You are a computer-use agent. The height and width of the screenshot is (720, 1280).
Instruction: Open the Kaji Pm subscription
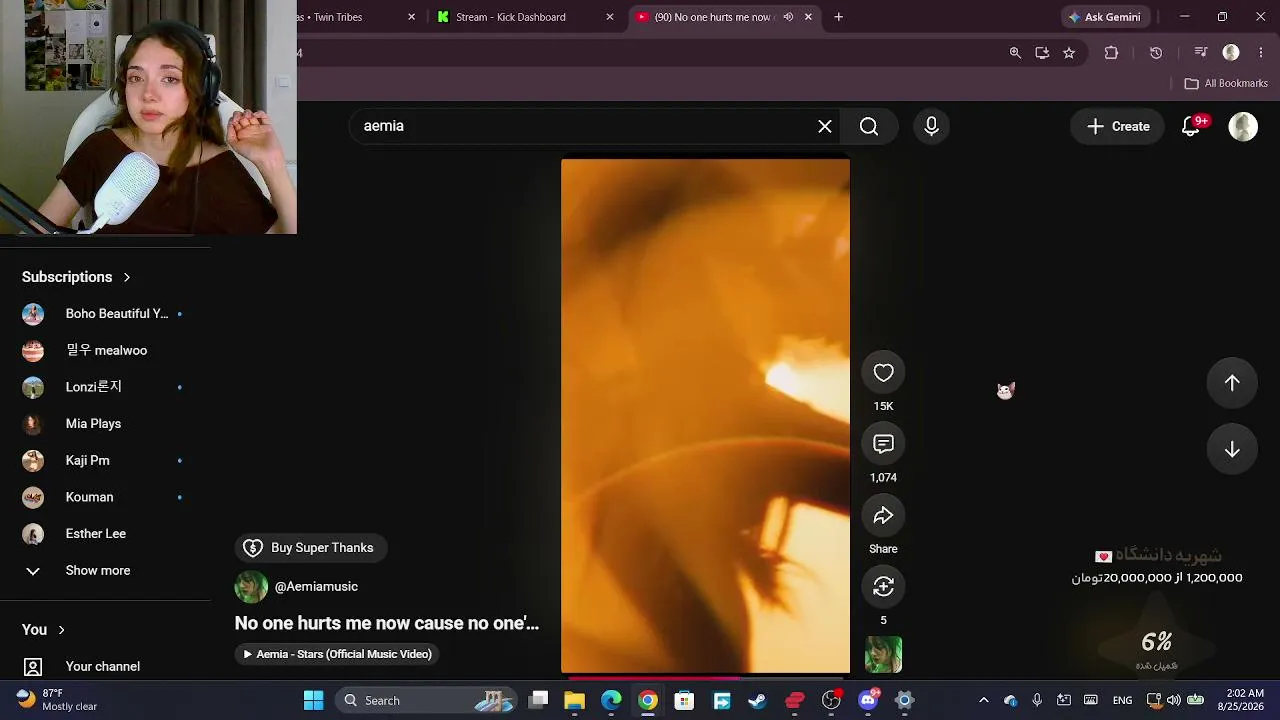pos(105,461)
